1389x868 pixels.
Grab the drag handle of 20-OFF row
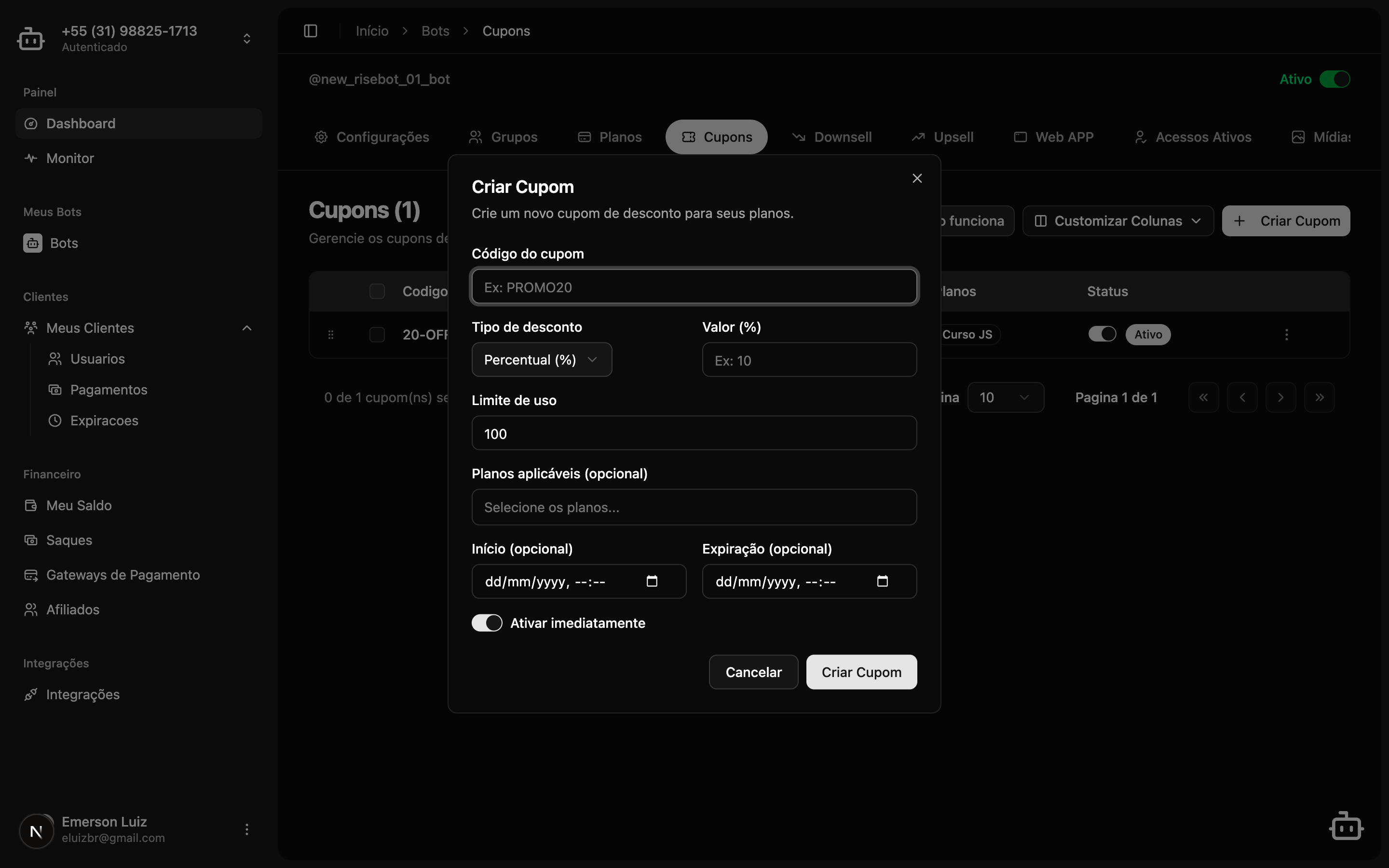(330, 335)
